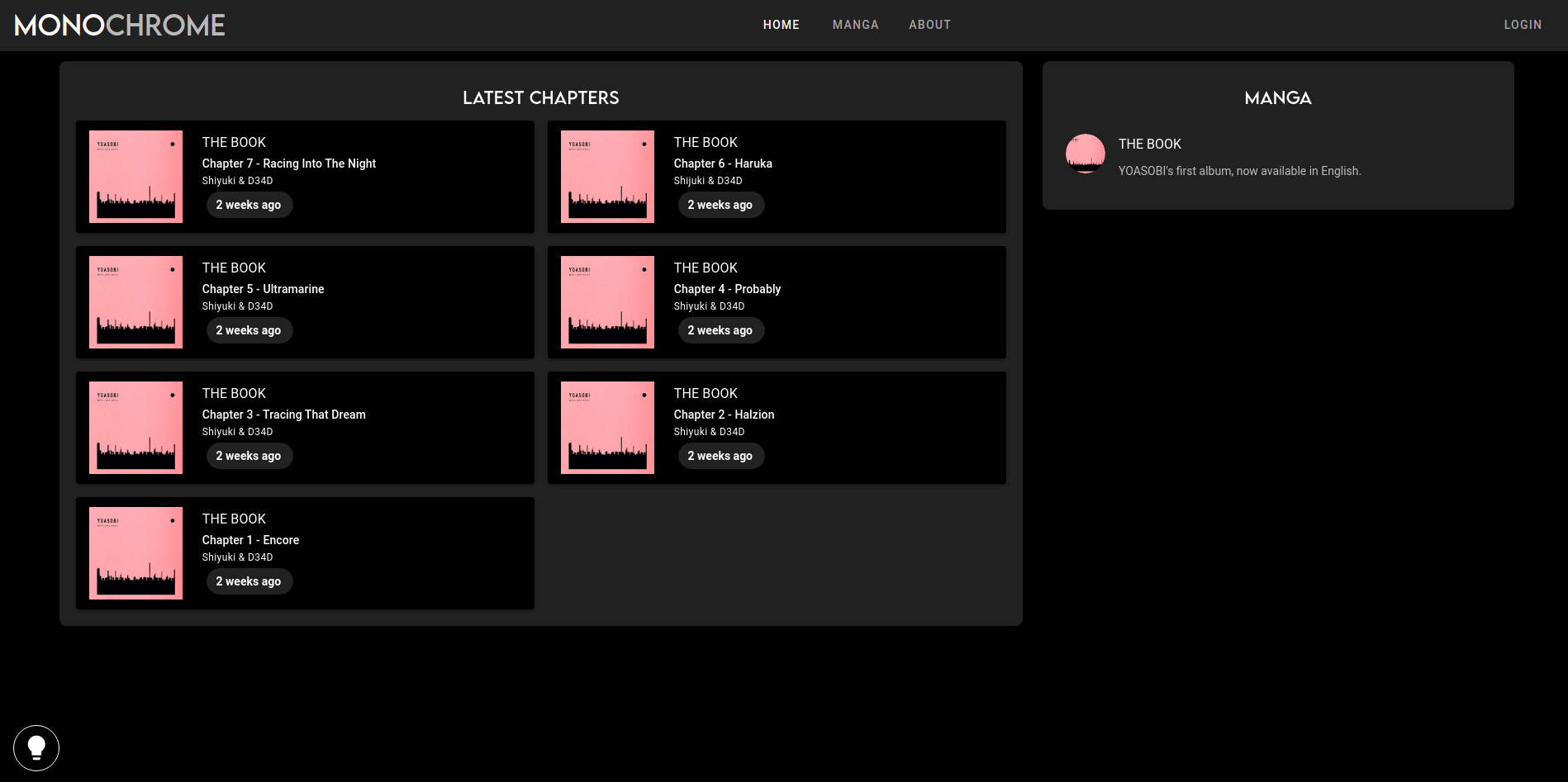
Task: Click '2 weeks ago' badge on Chapter 7
Action: point(249,205)
